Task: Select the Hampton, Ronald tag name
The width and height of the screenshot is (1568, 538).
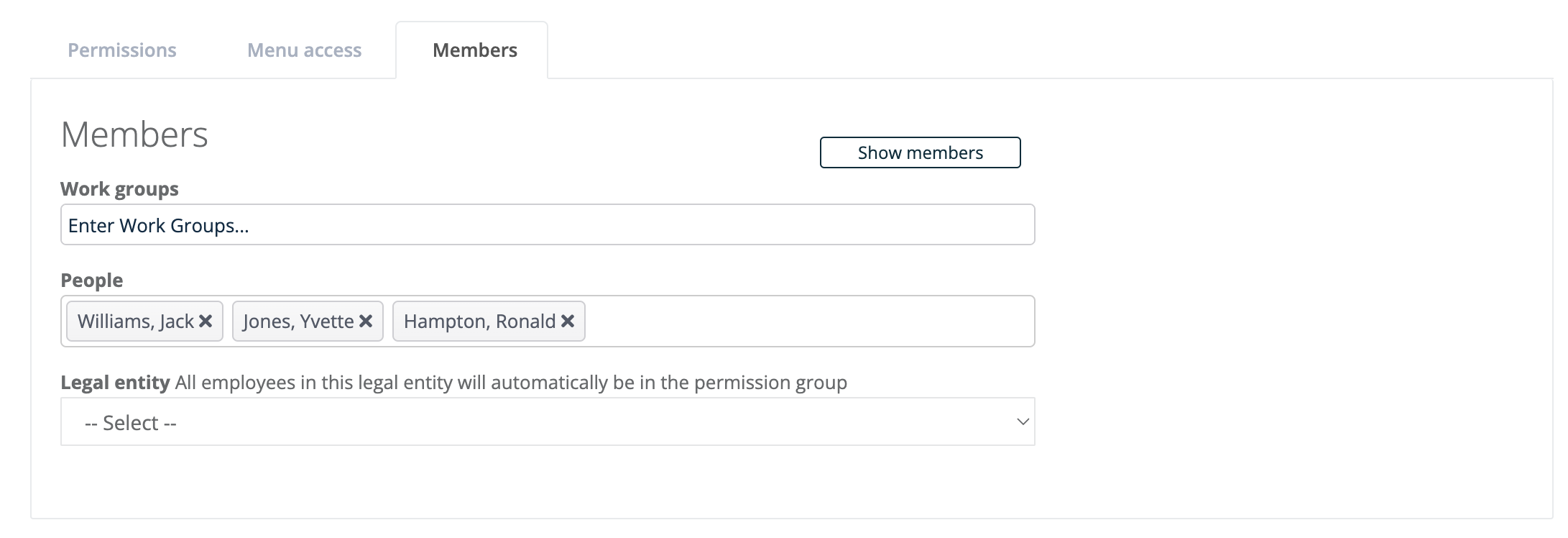Action: point(479,321)
